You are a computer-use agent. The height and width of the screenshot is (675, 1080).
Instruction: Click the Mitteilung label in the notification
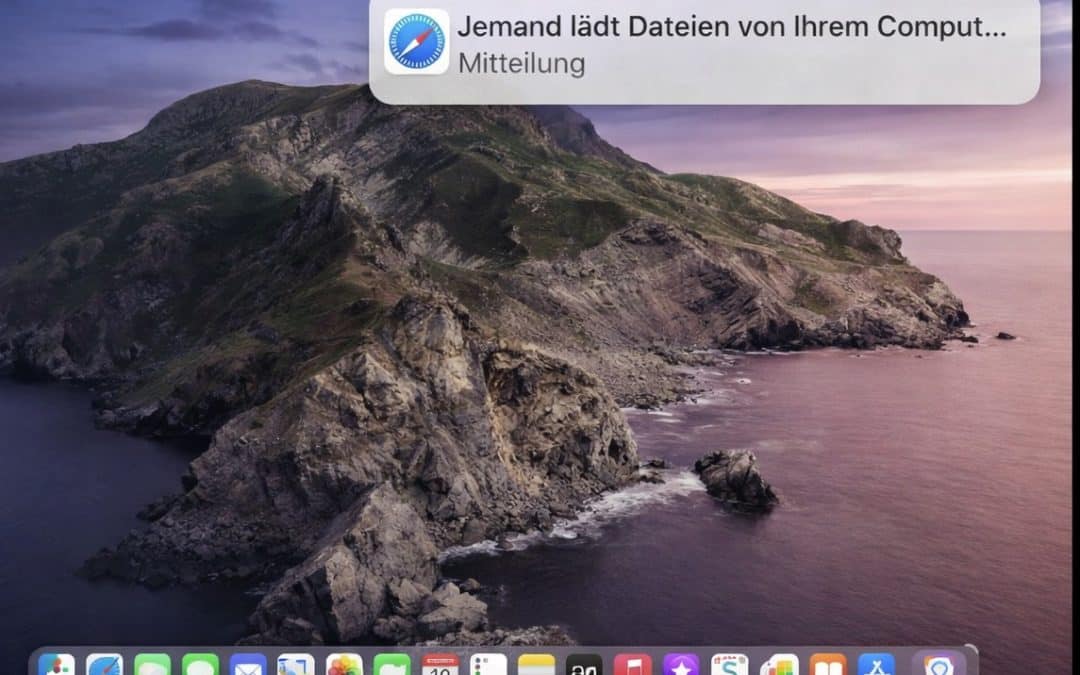coord(522,64)
